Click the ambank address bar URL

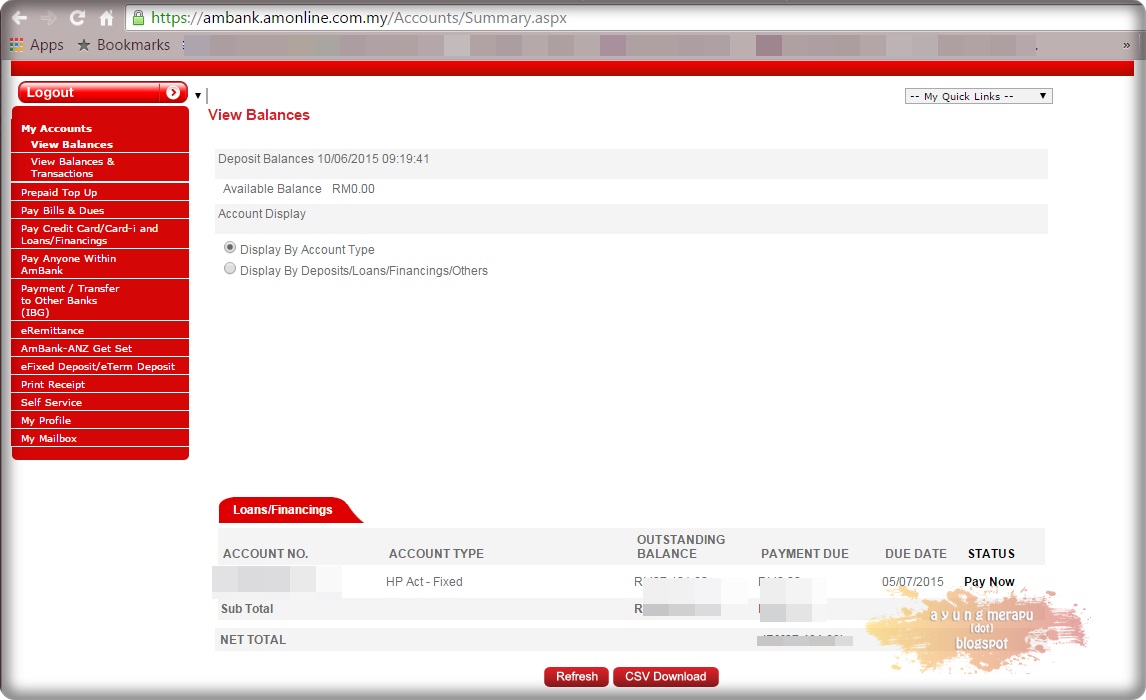pos(359,18)
